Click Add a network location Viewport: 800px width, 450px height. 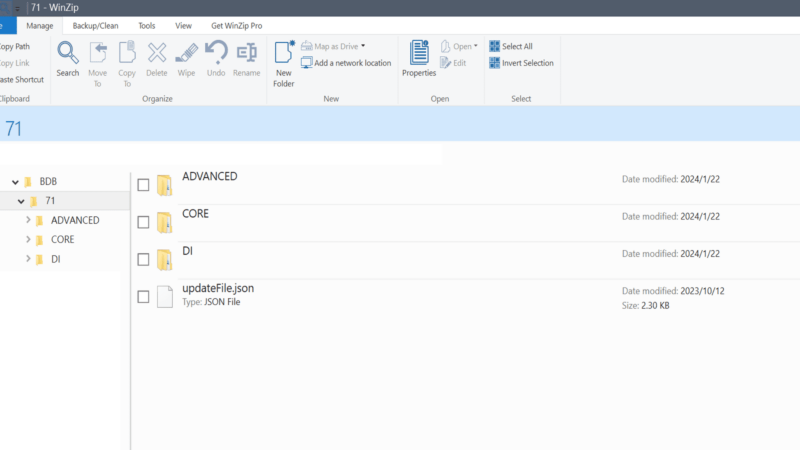click(346, 63)
